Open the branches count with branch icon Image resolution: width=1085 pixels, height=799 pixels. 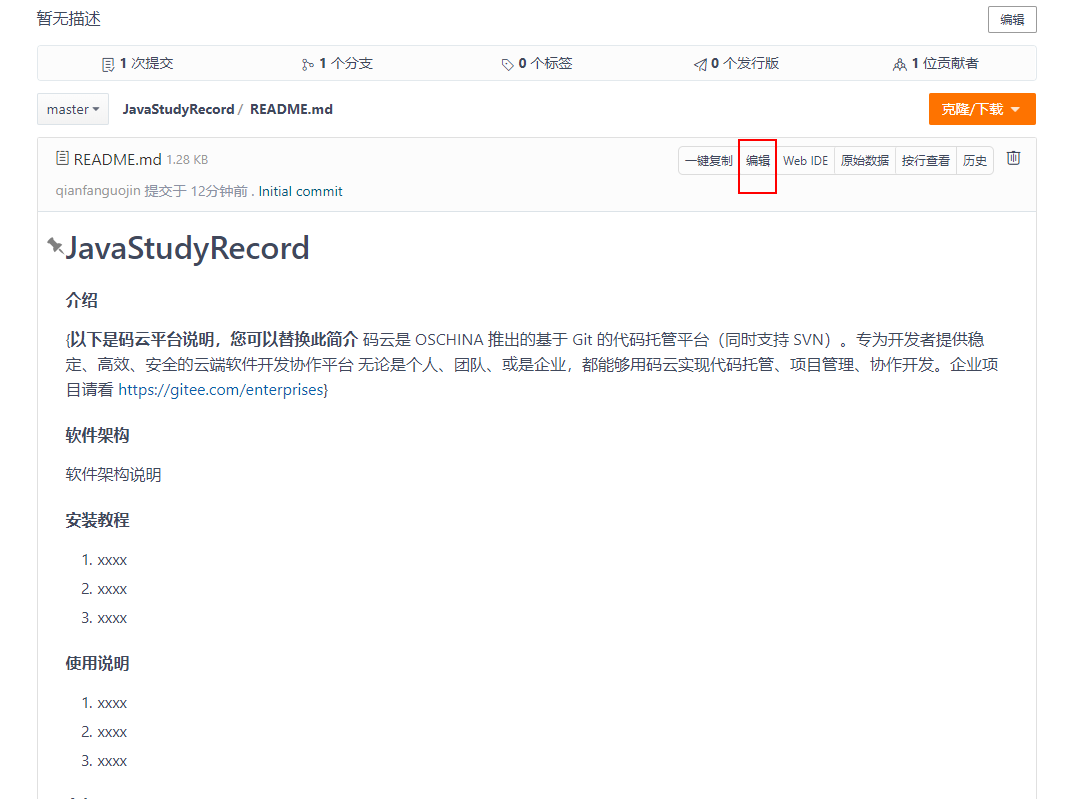click(337, 64)
